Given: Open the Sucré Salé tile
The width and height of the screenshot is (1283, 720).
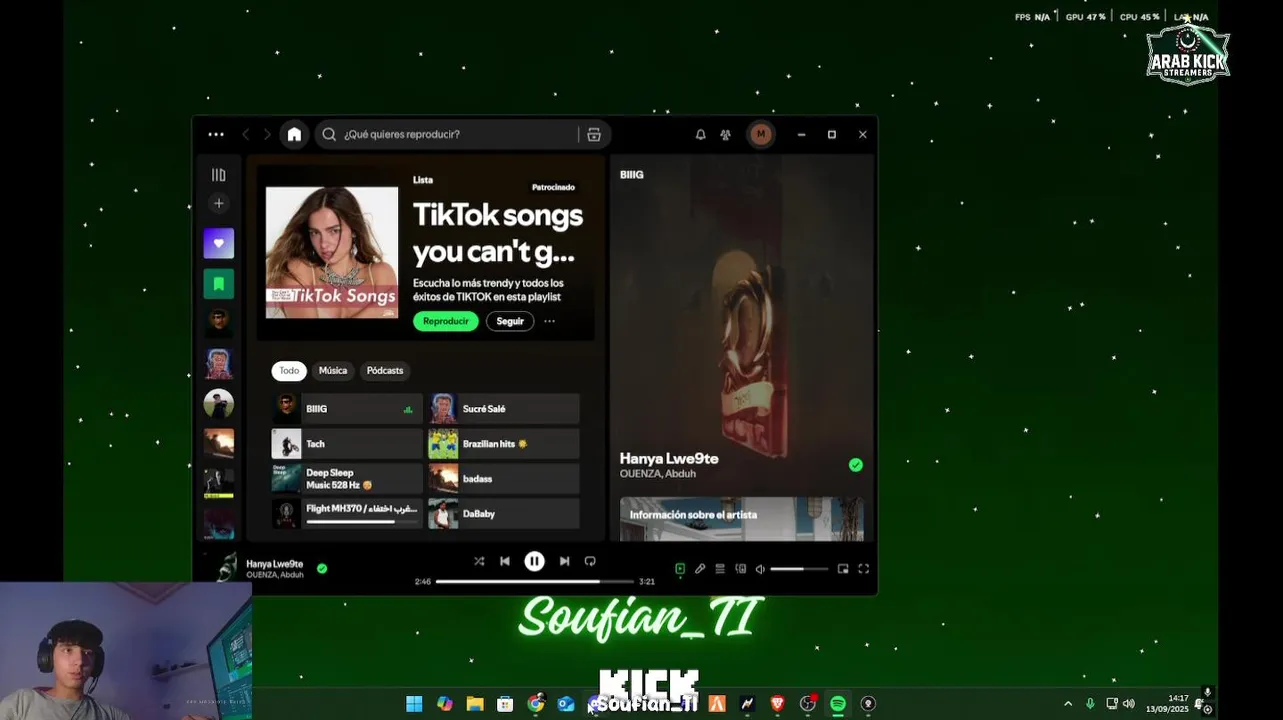Looking at the screenshot, I should 504,409.
